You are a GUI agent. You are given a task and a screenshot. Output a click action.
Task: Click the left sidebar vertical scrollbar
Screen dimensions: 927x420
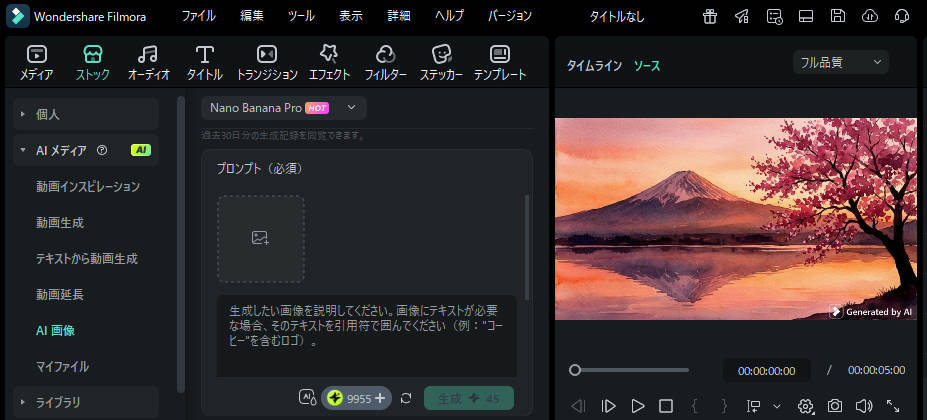pyautogui.click(x=181, y=244)
